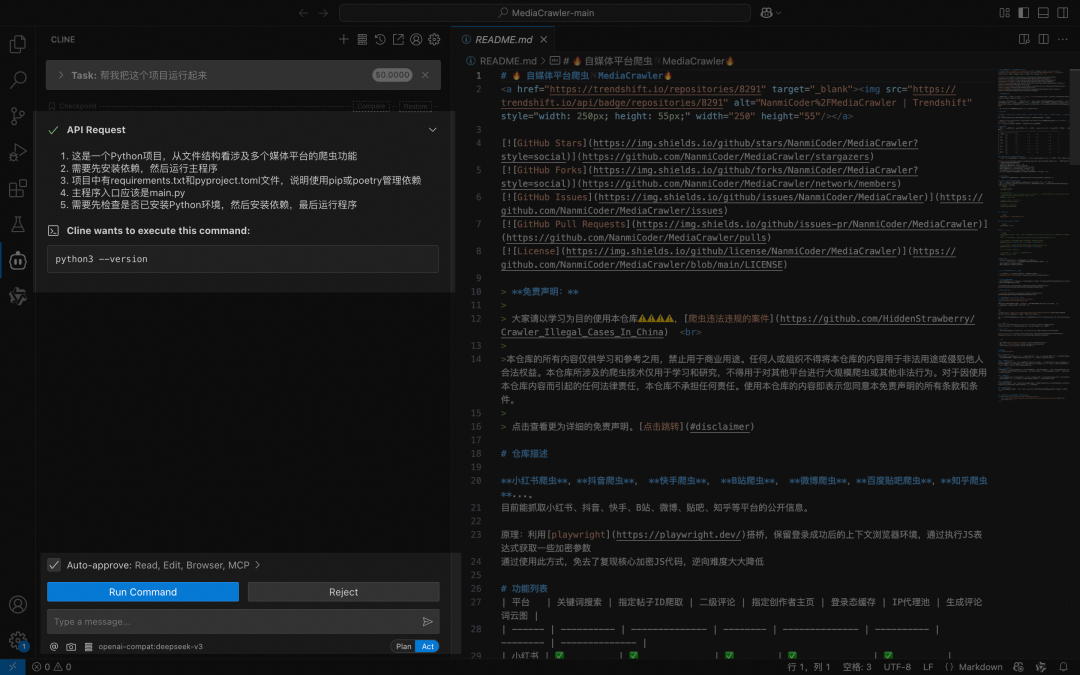Switch to Plan mode
This screenshot has height=675, width=1080.
tap(404, 647)
